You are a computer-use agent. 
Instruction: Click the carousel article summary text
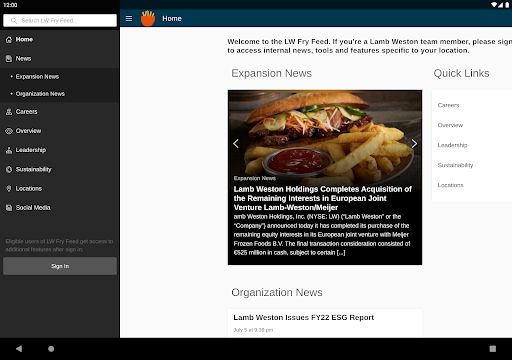click(322, 235)
